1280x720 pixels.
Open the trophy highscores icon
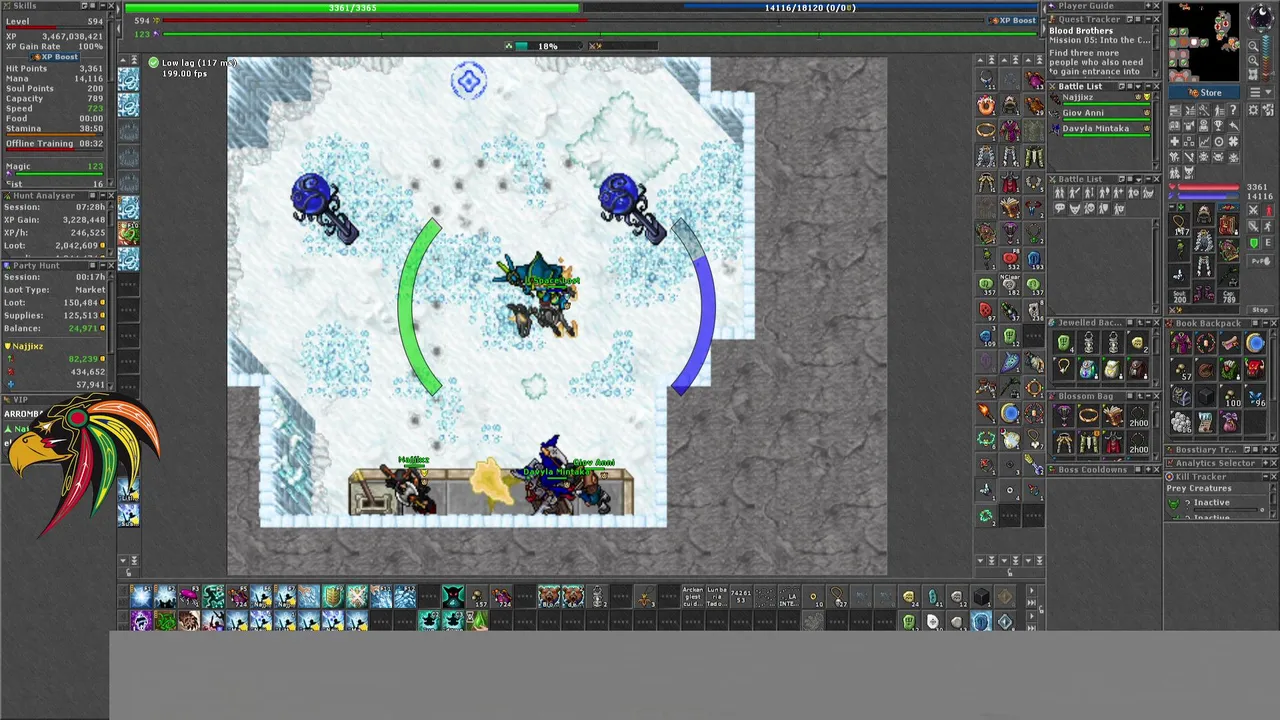click(1218, 125)
